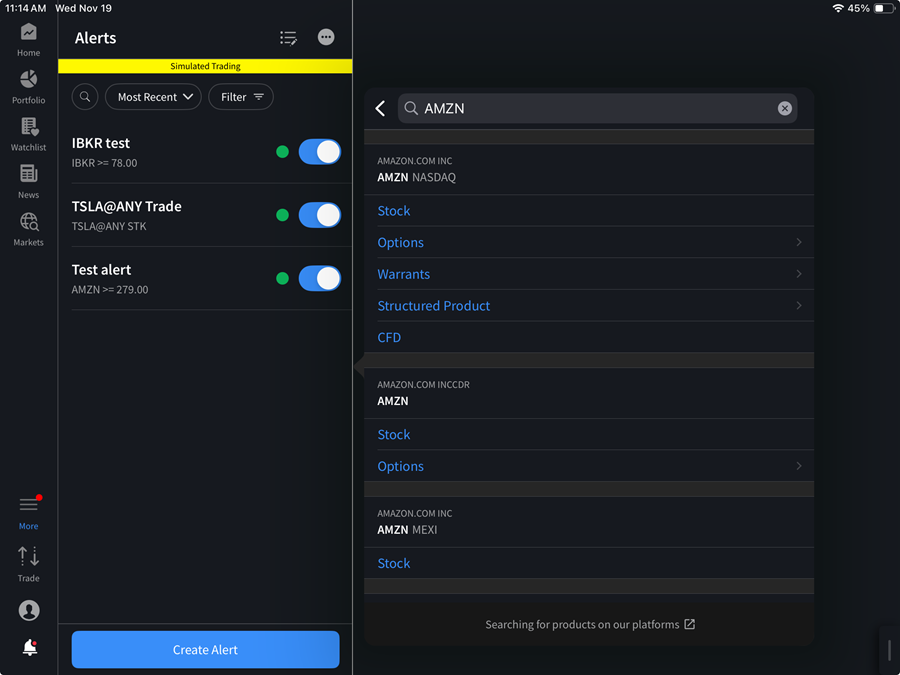This screenshot has height=675, width=900.
Task: Tap the notifications bell icon
Action: pyautogui.click(x=29, y=648)
